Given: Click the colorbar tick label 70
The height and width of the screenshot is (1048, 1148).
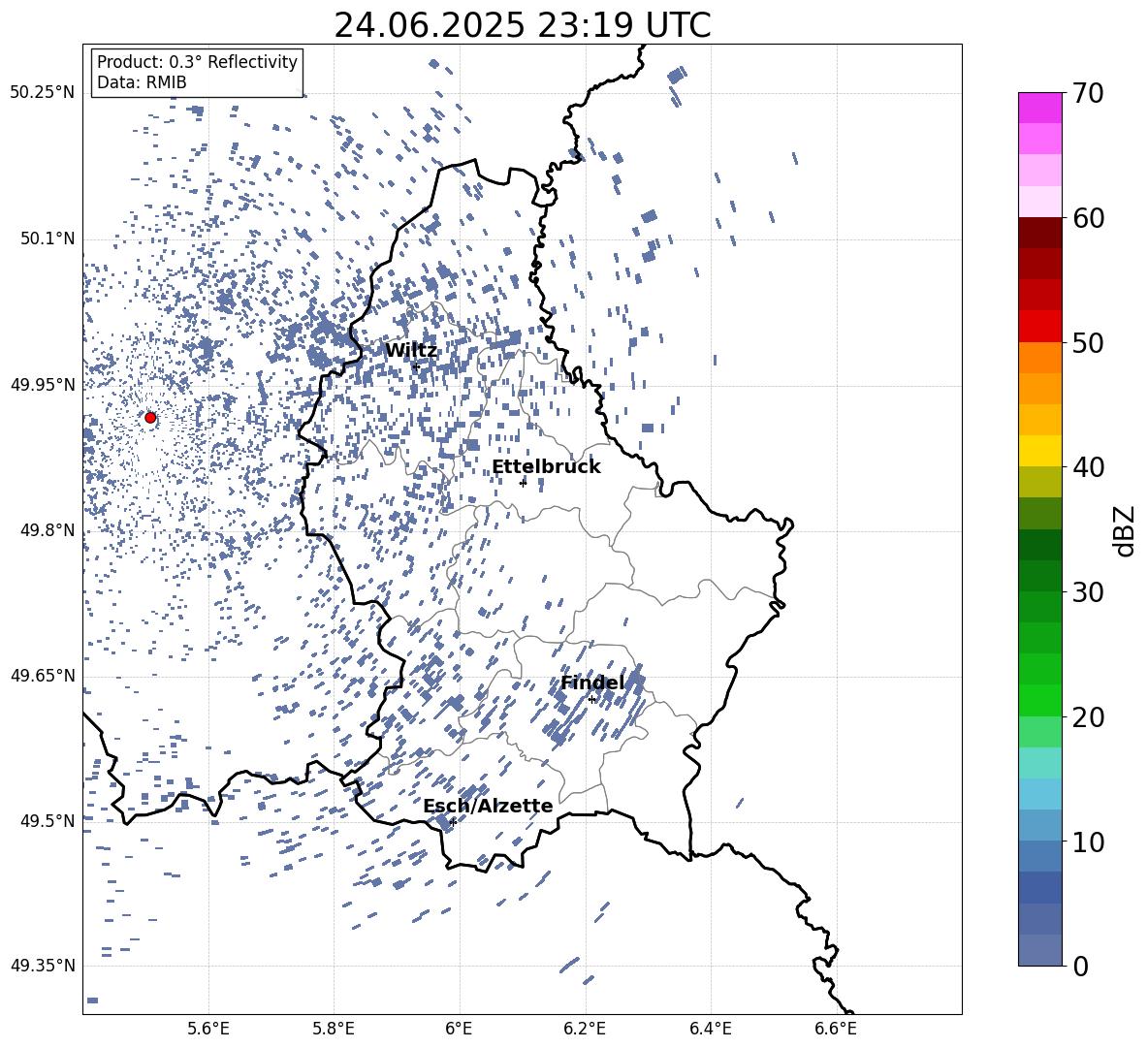Looking at the screenshot, I should [1089, 93].
